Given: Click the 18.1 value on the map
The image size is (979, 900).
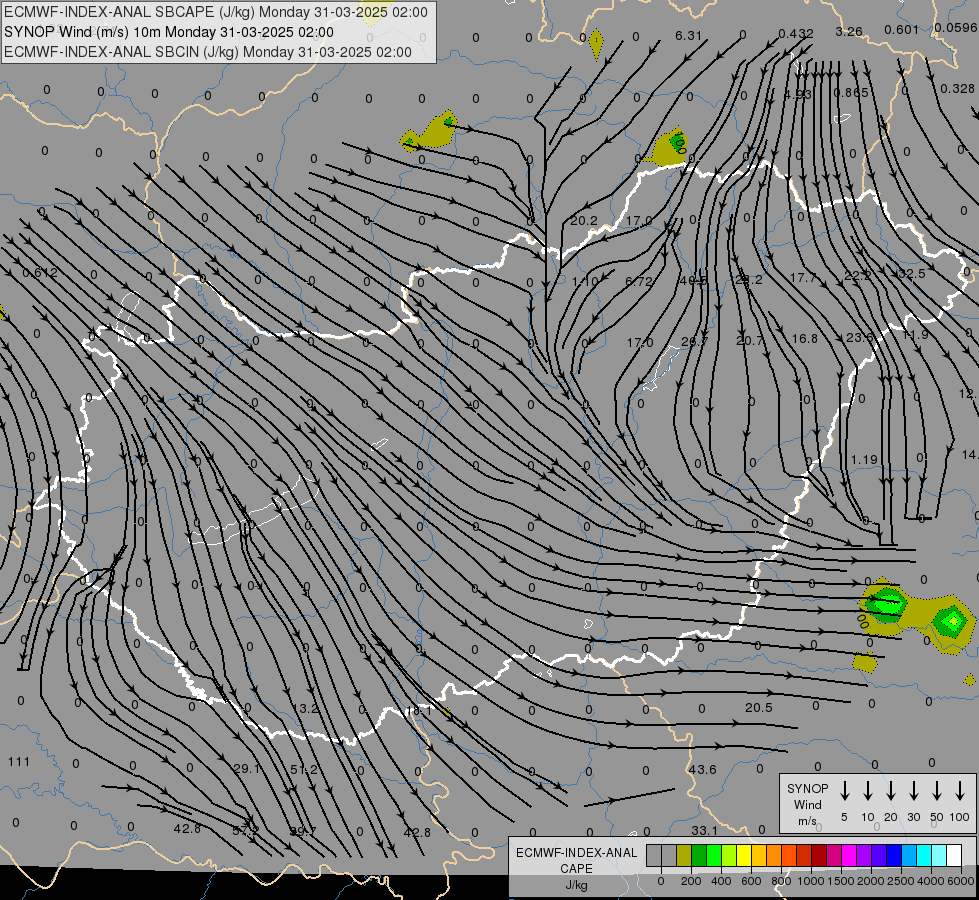Looking at the screenshot, I should pyautogui.click(x=418, y=711).
